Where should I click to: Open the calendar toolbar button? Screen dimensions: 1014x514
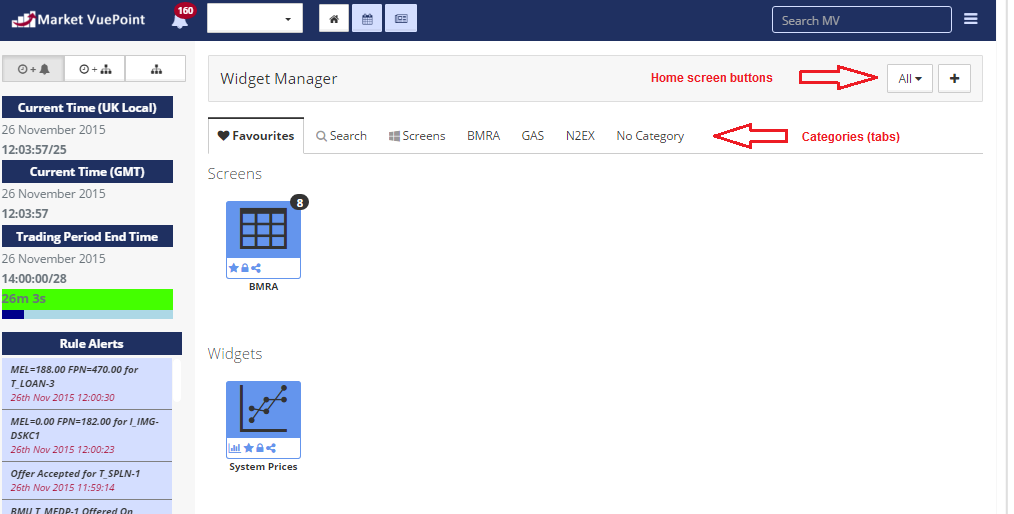[x=367, y=19]
